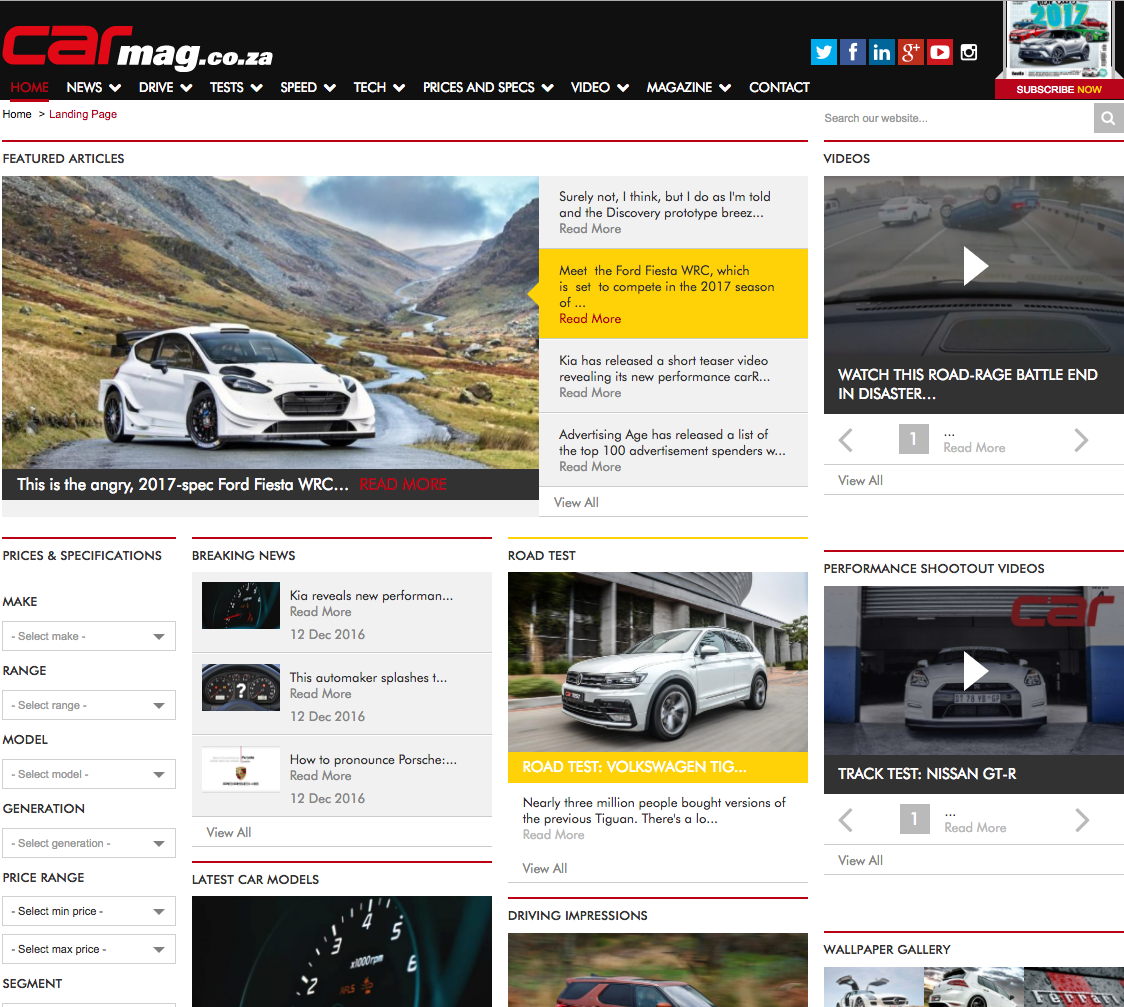Click the carmag.co.za logo
The width and height of the screenshot is (1124, 1007).
click(x=138, y=48)
